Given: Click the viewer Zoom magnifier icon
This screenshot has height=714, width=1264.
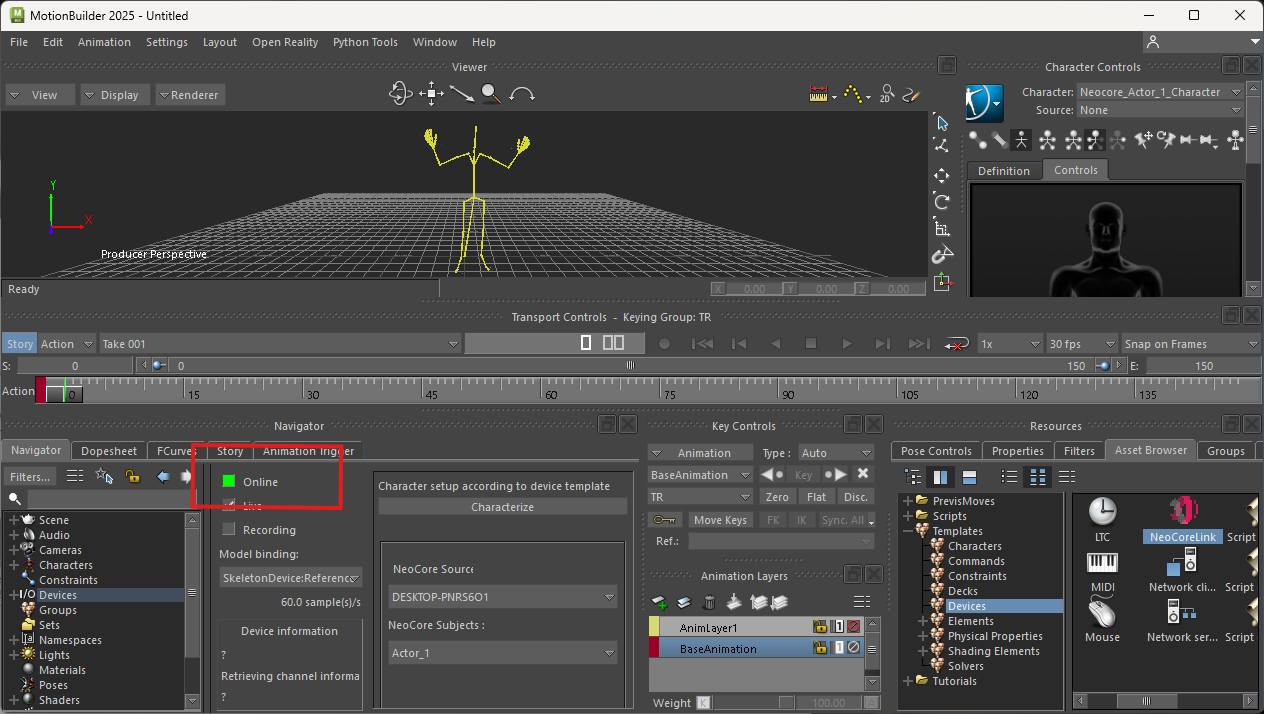Looking at the screenshot, I should 491,94.
